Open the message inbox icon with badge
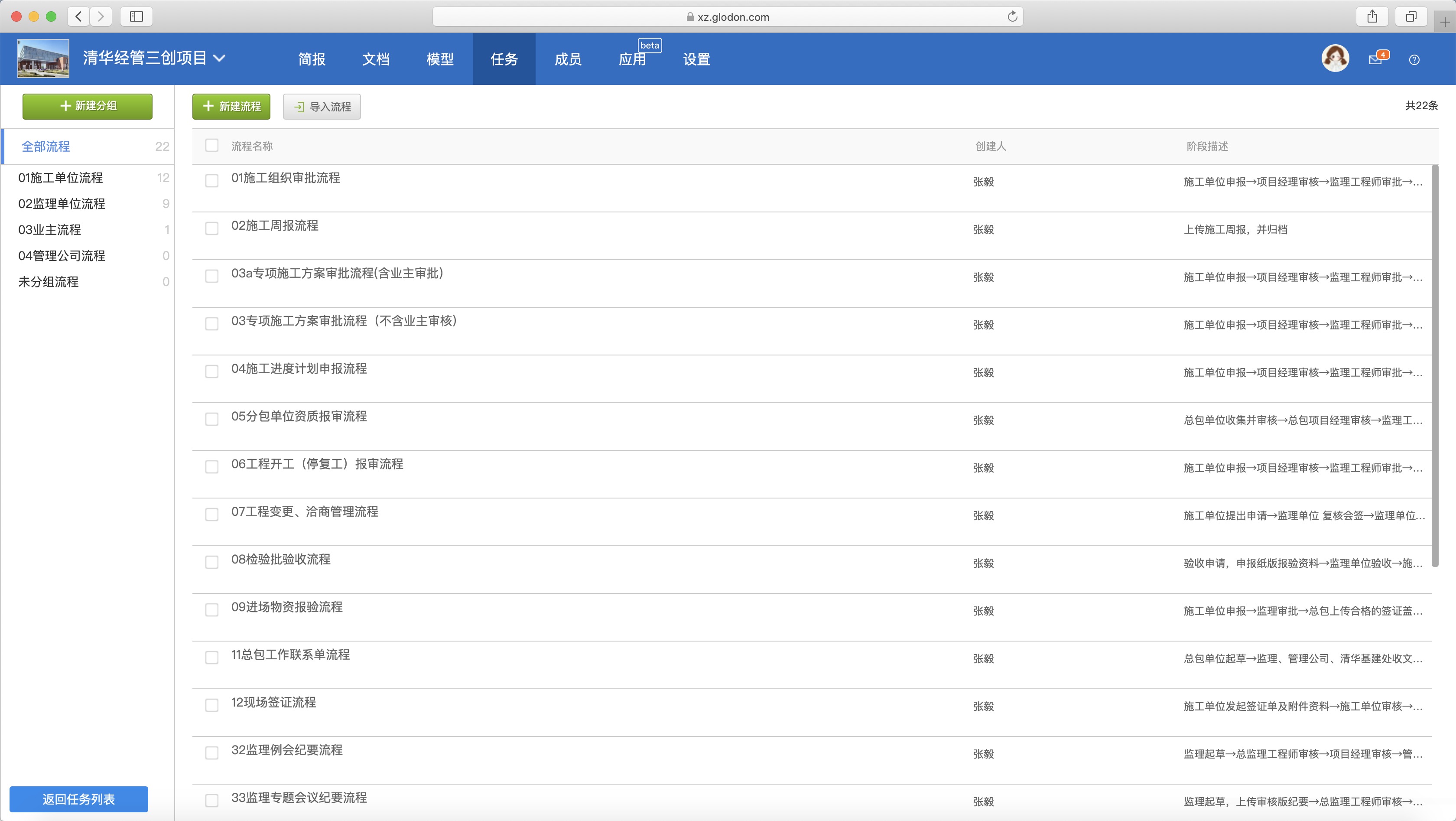The image size is (1456, 821). (x=1376, y=59)
